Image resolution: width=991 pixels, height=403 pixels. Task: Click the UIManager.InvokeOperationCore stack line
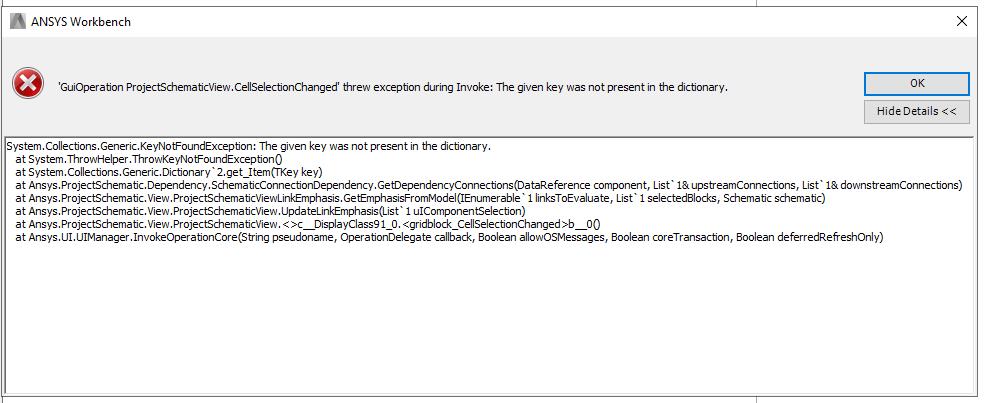[x=449, y=238]
